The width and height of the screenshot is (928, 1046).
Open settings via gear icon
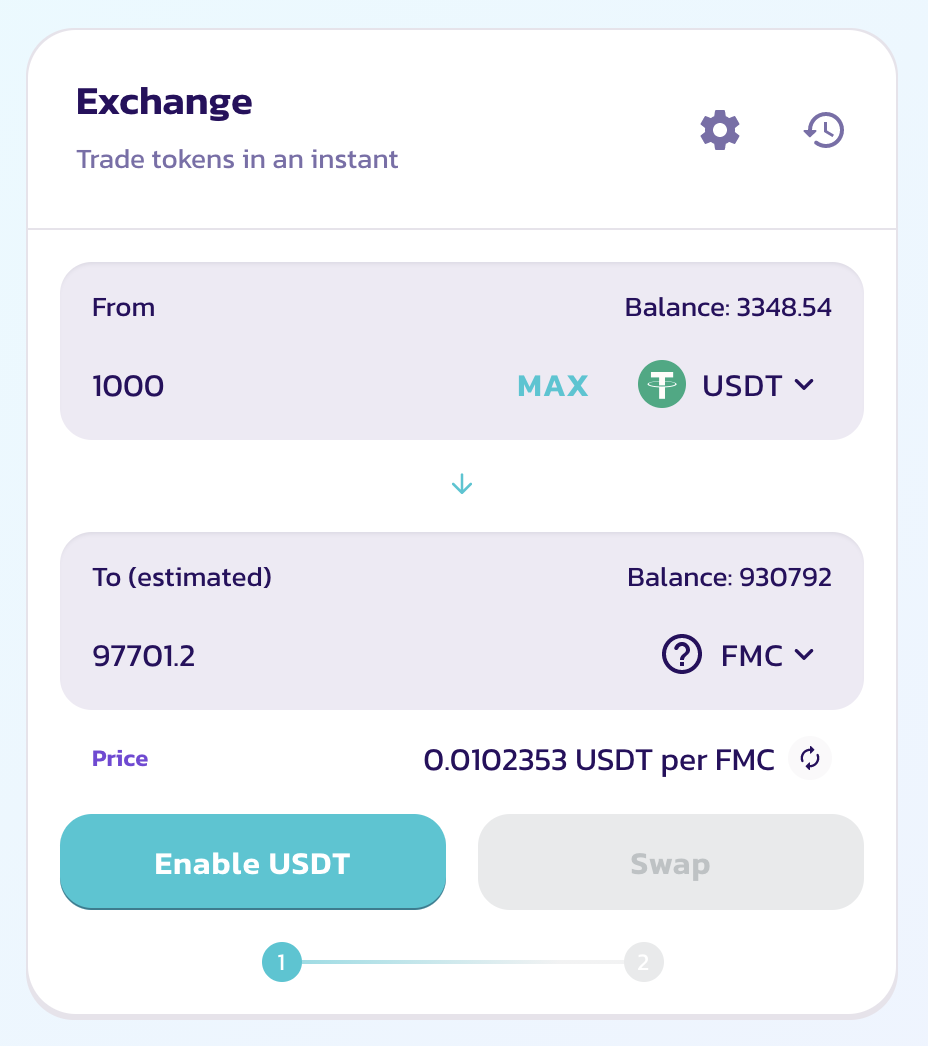pyautogui.click(x=720, y=130)
